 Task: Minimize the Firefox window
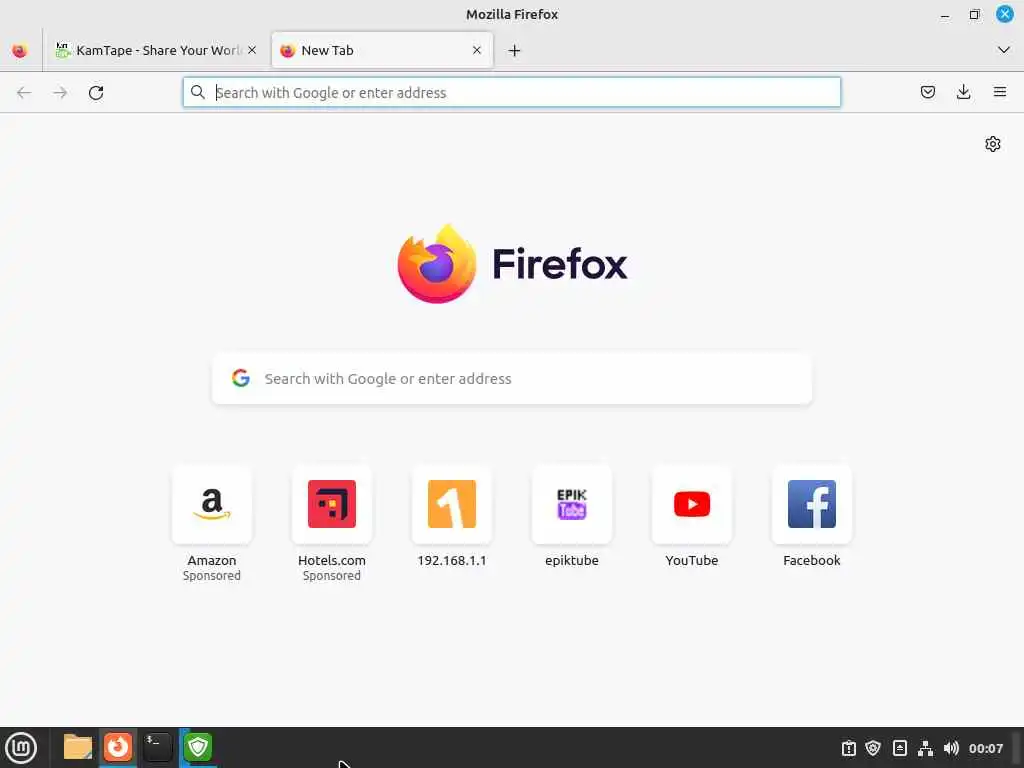click(x=944, y=14)
